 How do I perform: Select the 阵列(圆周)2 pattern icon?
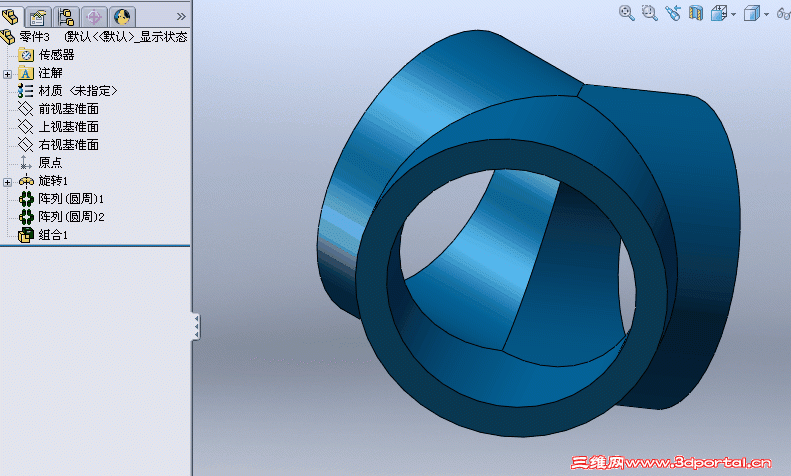26,217
